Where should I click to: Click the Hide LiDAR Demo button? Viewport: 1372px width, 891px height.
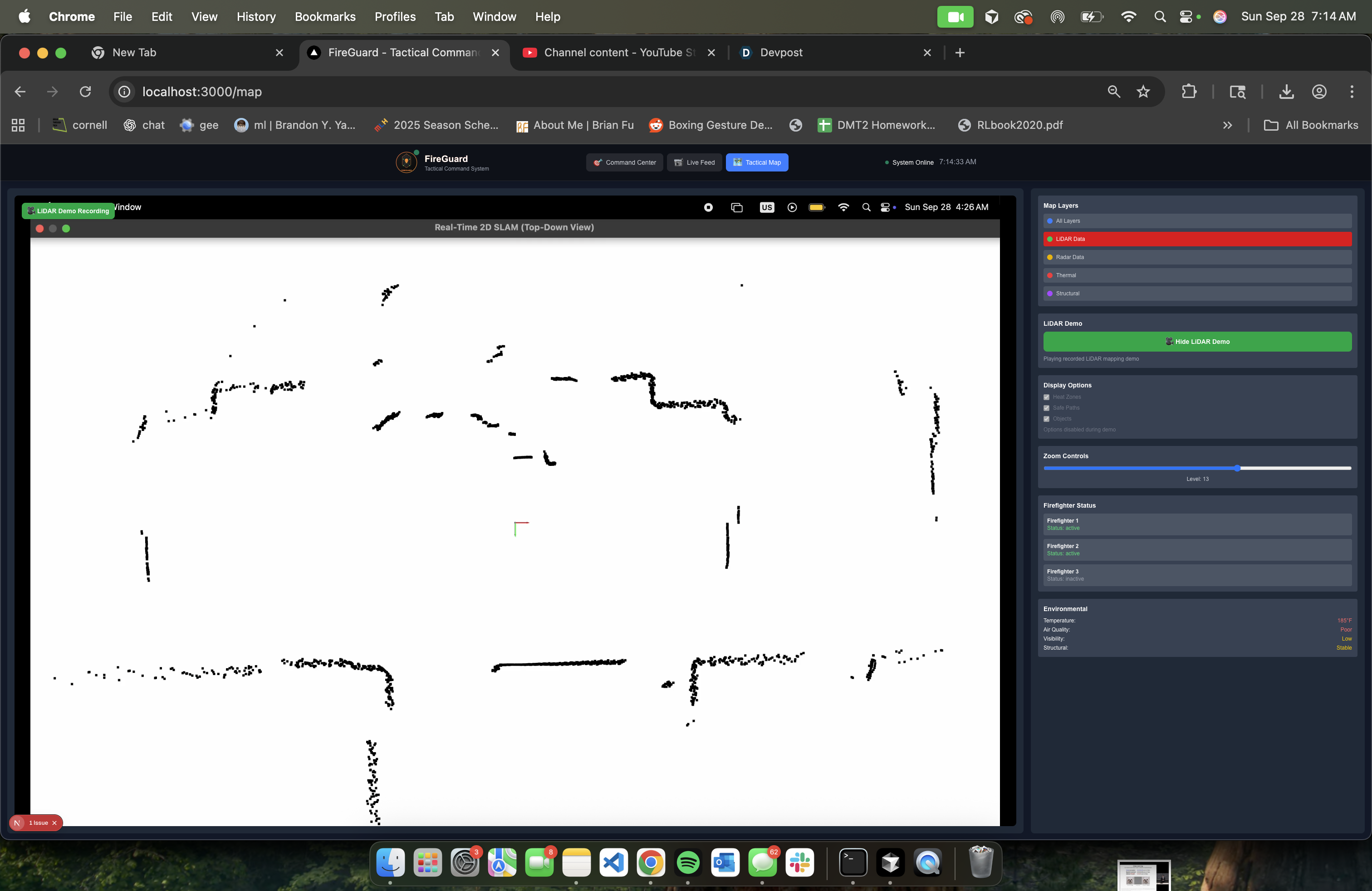pyautogui.click(x=1197, y=342)
